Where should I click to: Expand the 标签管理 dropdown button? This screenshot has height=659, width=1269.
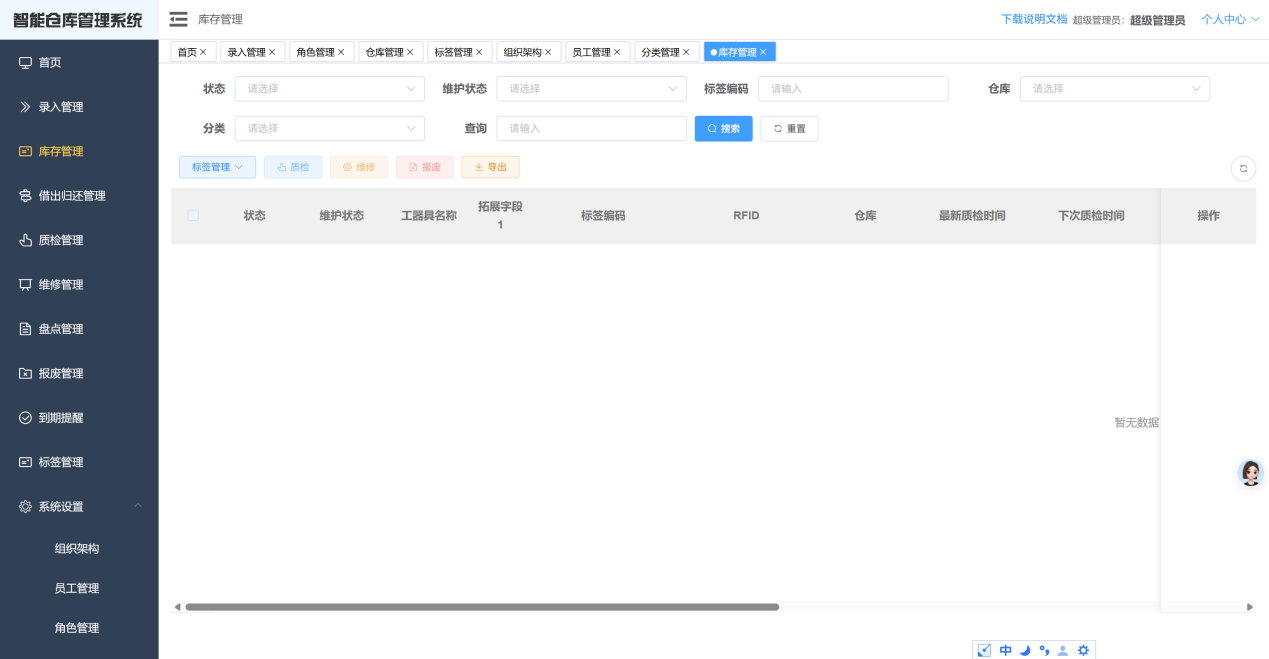[217, 166]
